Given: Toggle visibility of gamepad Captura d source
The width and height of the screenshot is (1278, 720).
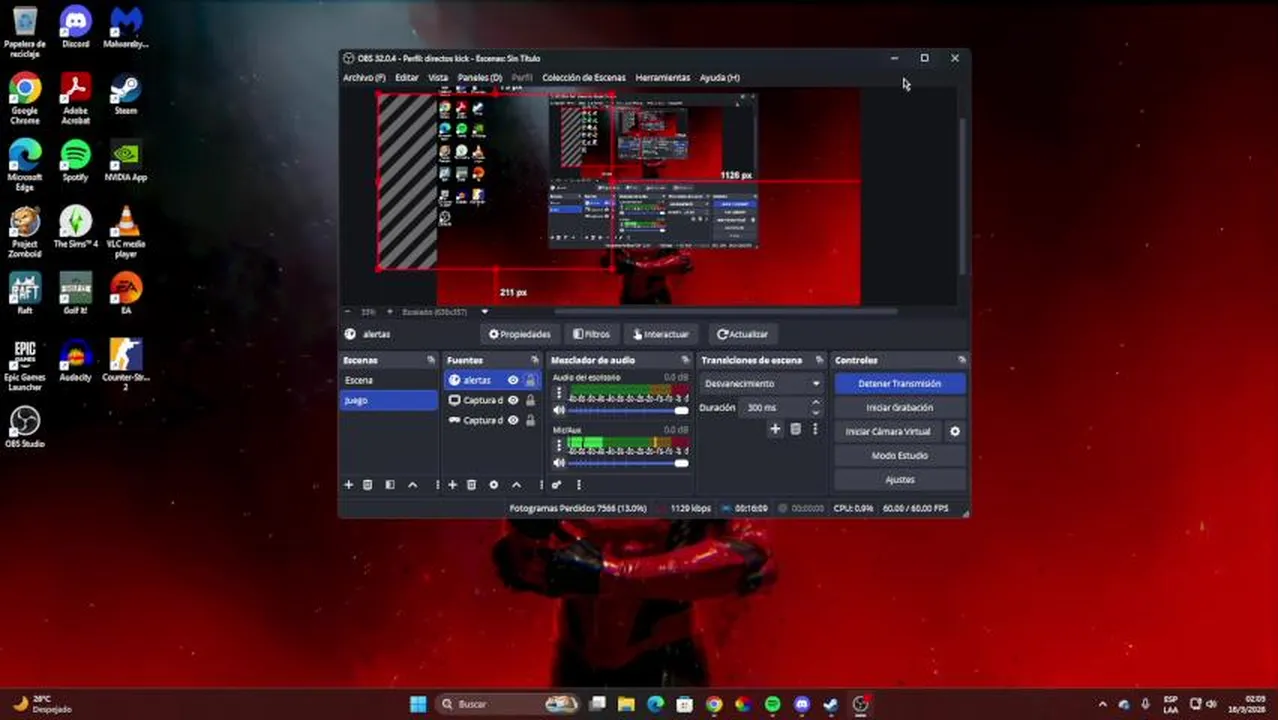Looking at the screenshot, I should 513,420.
